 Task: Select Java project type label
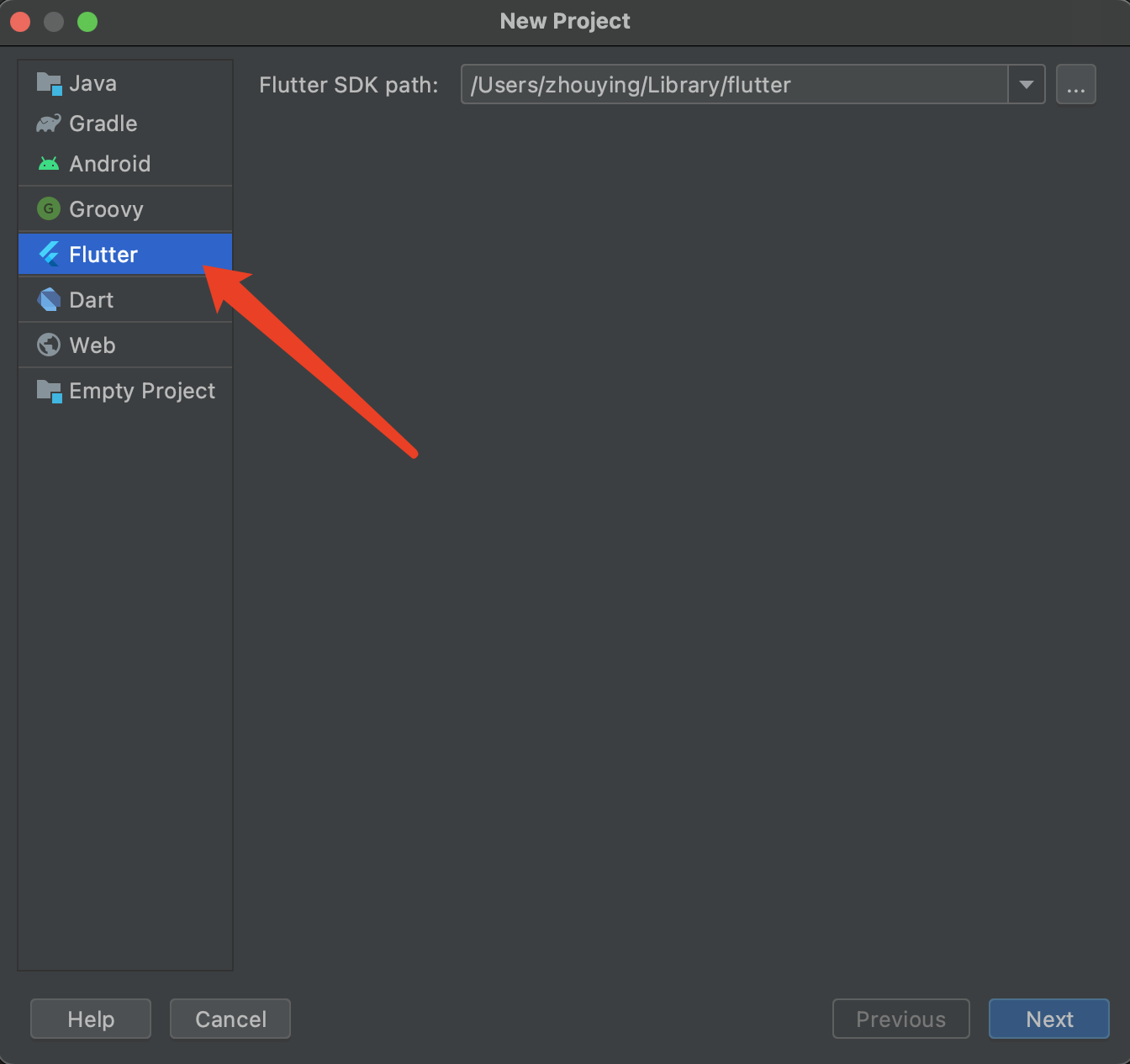(92, 83)
